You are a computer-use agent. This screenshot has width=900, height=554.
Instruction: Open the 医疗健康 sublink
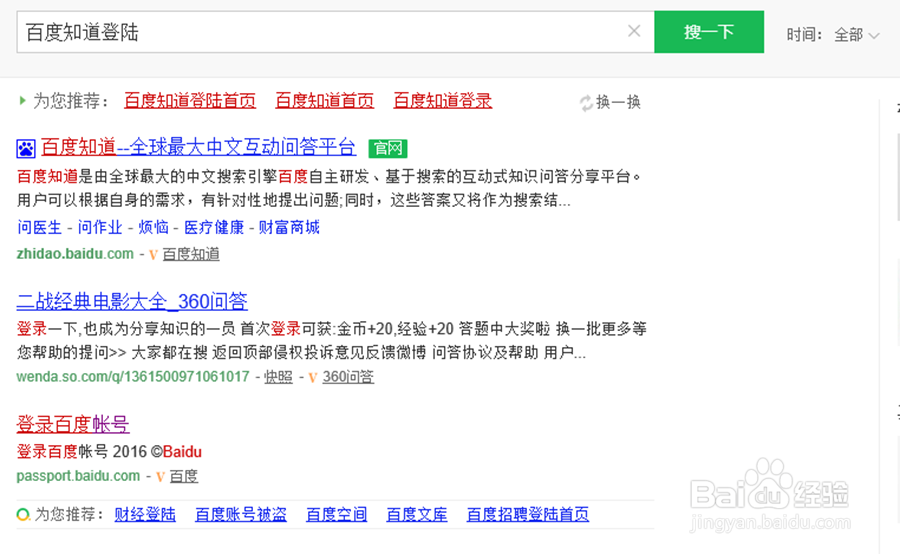click(214, 227)
